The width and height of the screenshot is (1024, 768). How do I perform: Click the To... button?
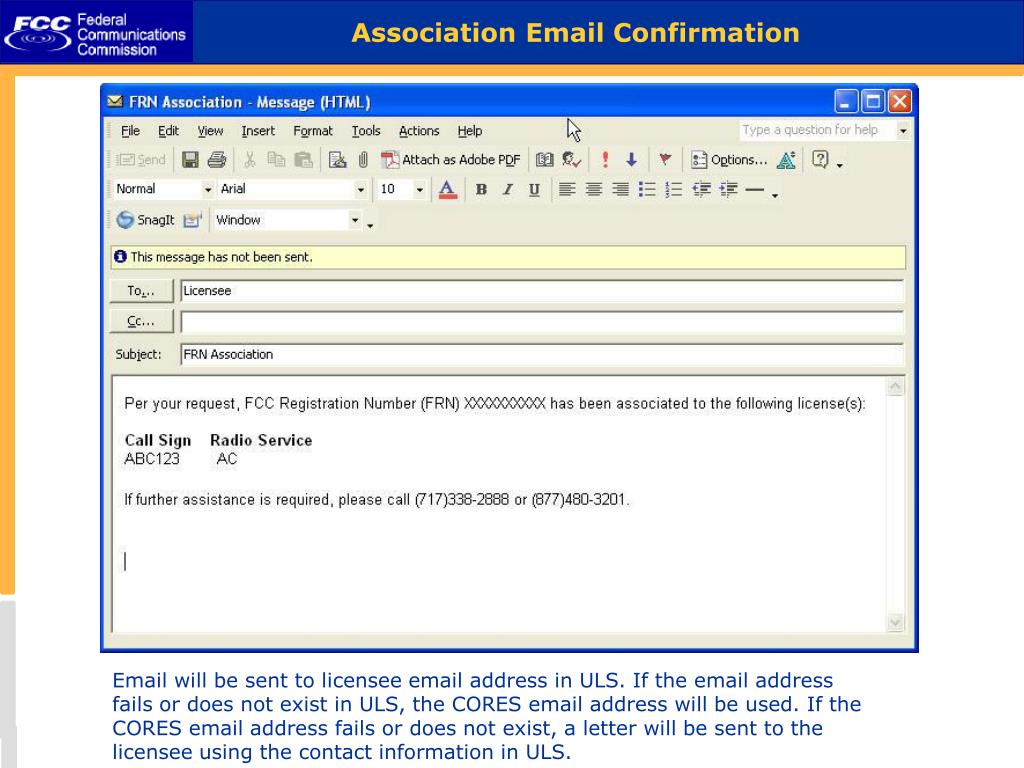[x=141, y=291]
